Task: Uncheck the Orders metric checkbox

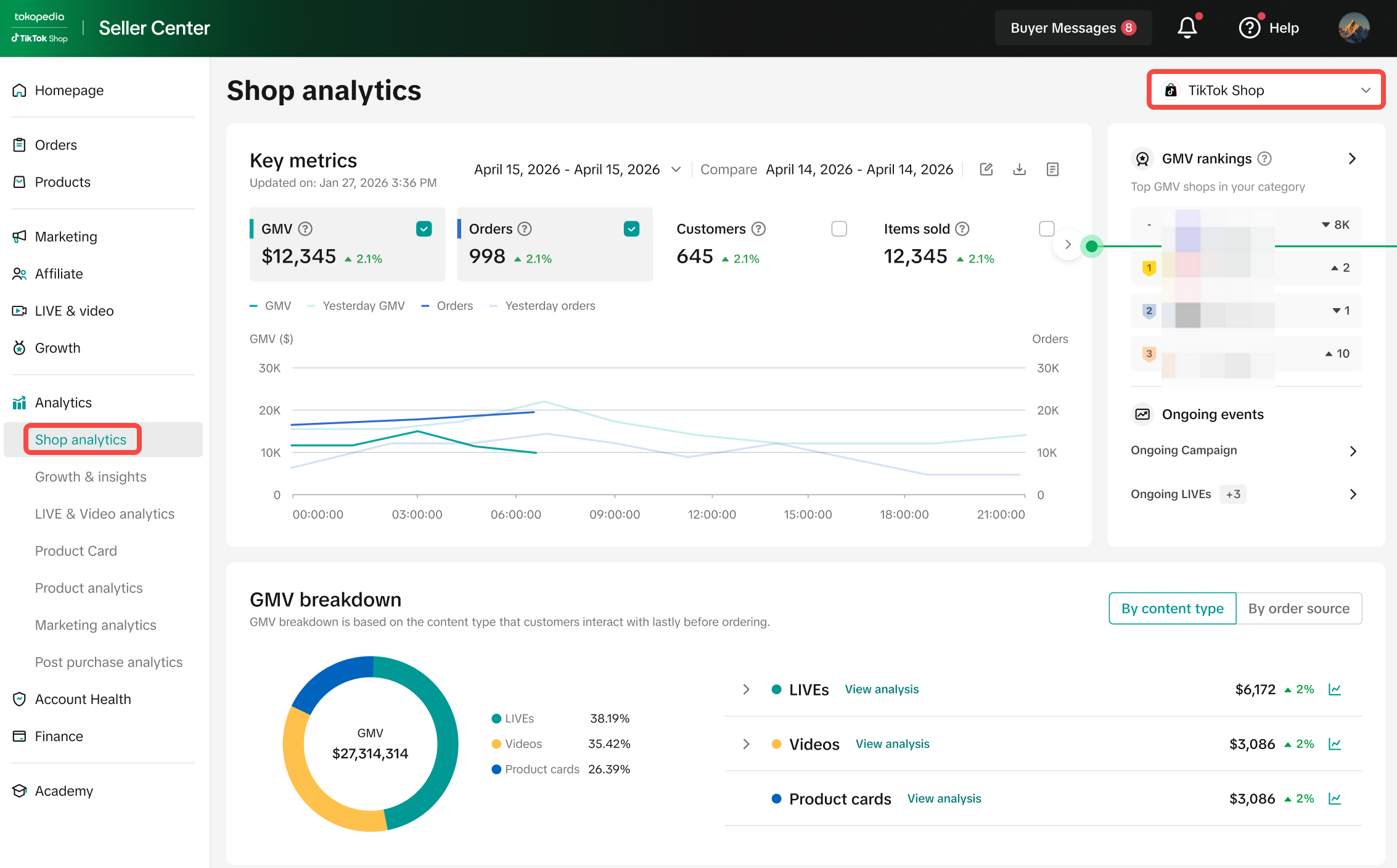Action: (631, 229)
